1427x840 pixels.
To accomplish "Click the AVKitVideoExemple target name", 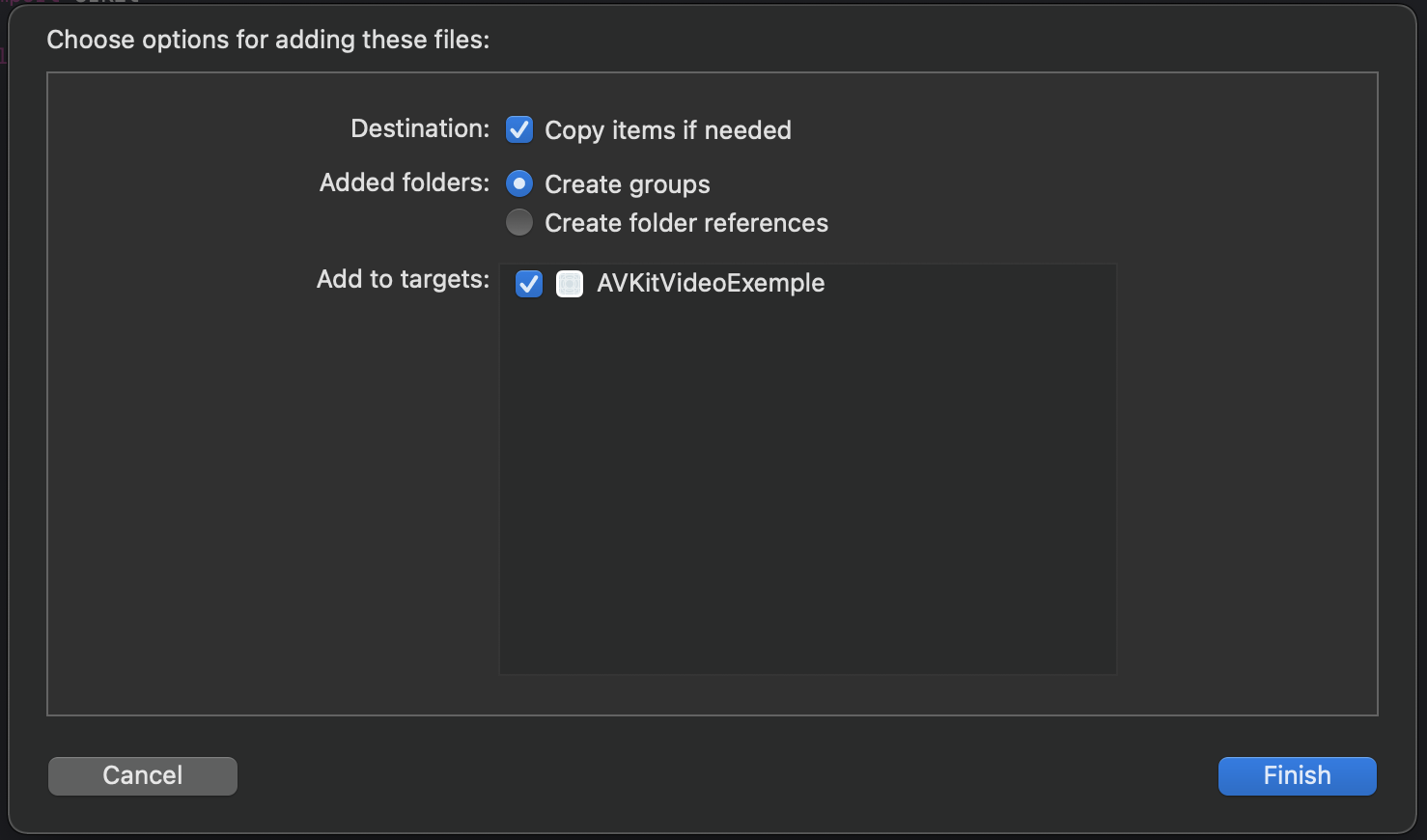I will click(711, 283).
